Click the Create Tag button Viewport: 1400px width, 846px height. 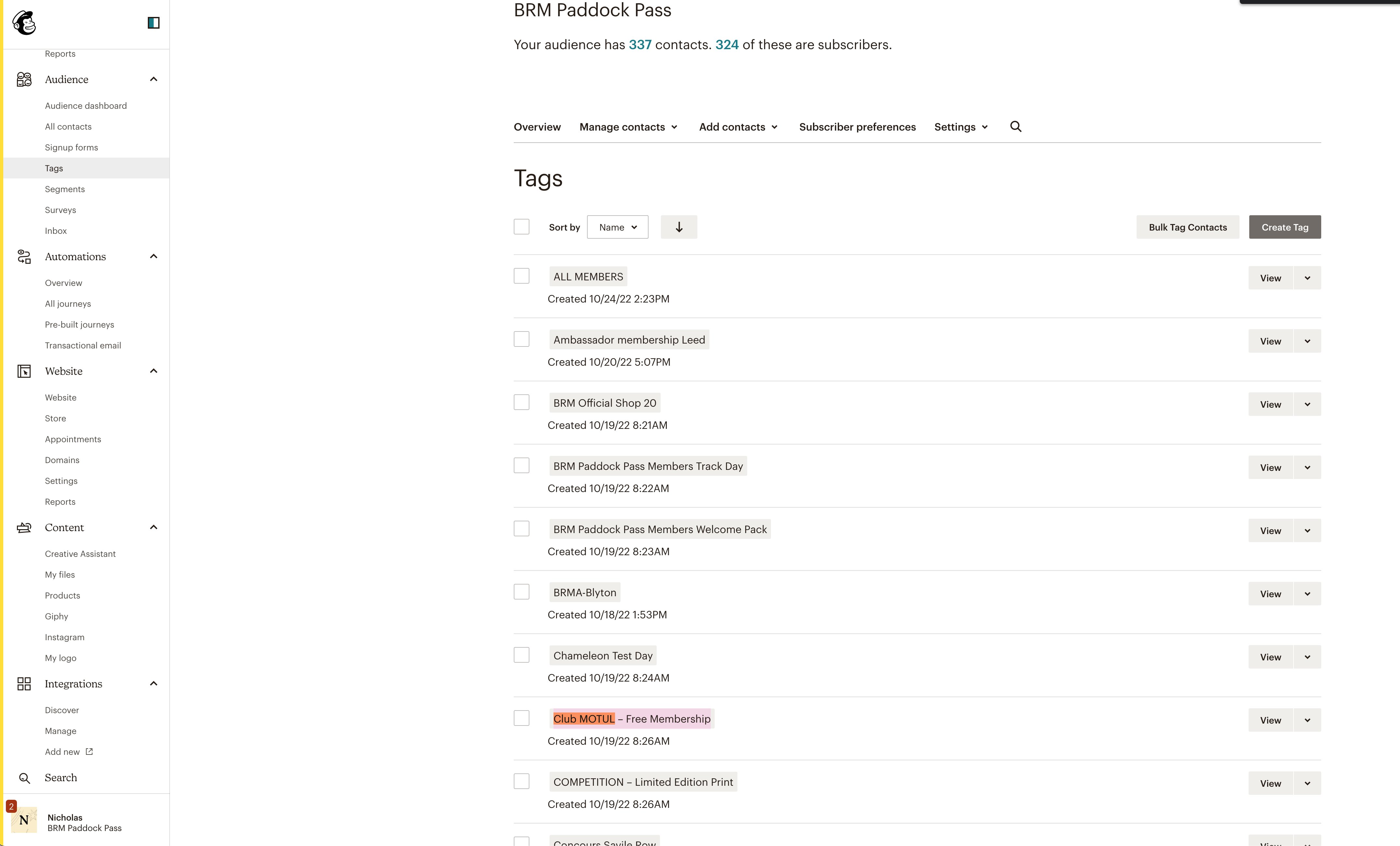pyautogui.click(x=1285, y=227)
